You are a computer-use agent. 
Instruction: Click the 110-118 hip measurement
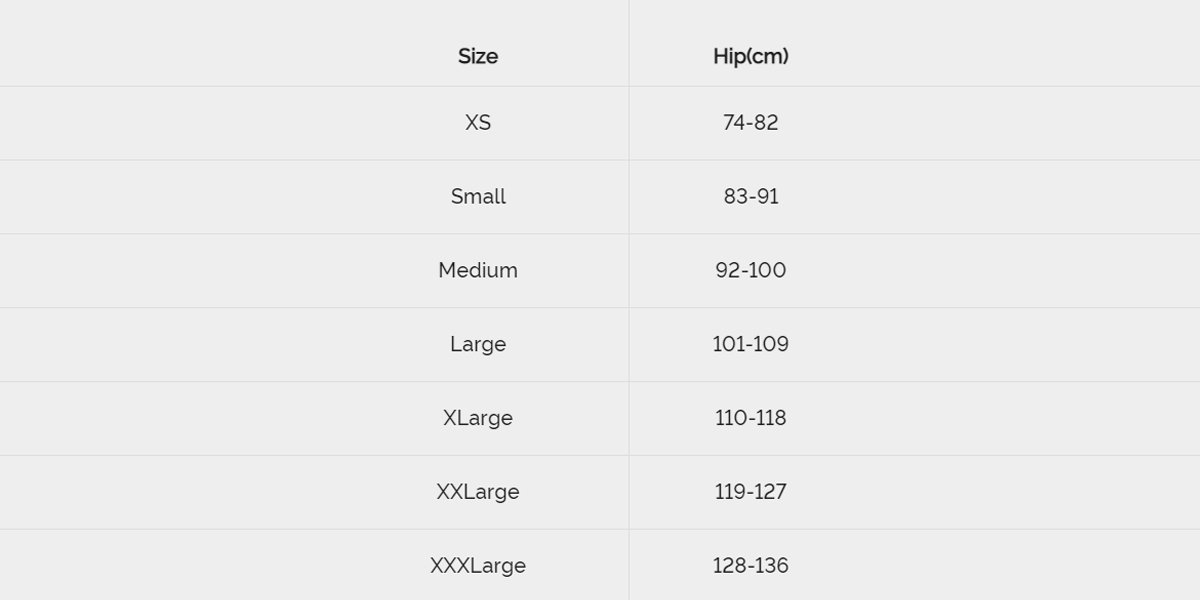(x=750, y=419)
